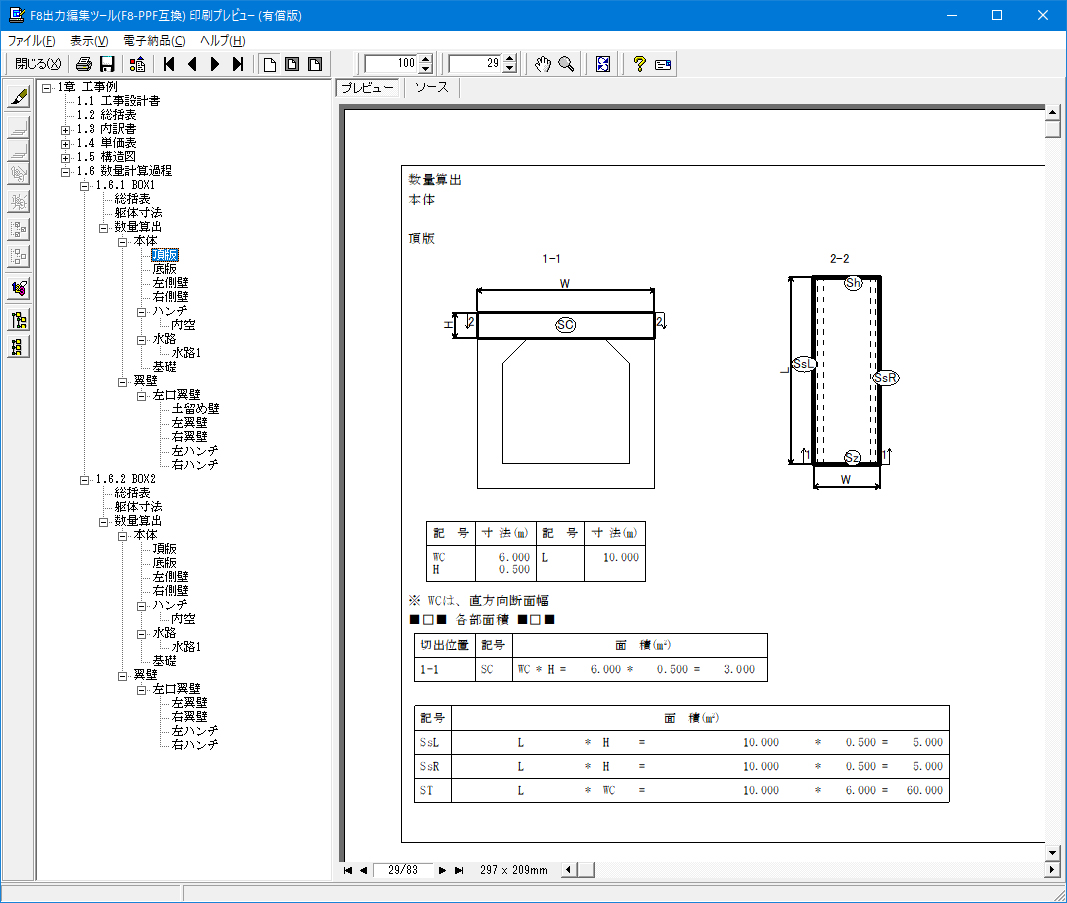The width and height of the screenshot is (1067, 903).
Task: Select 1.1 工事設計書 in tree
Action: pos(118,101)
